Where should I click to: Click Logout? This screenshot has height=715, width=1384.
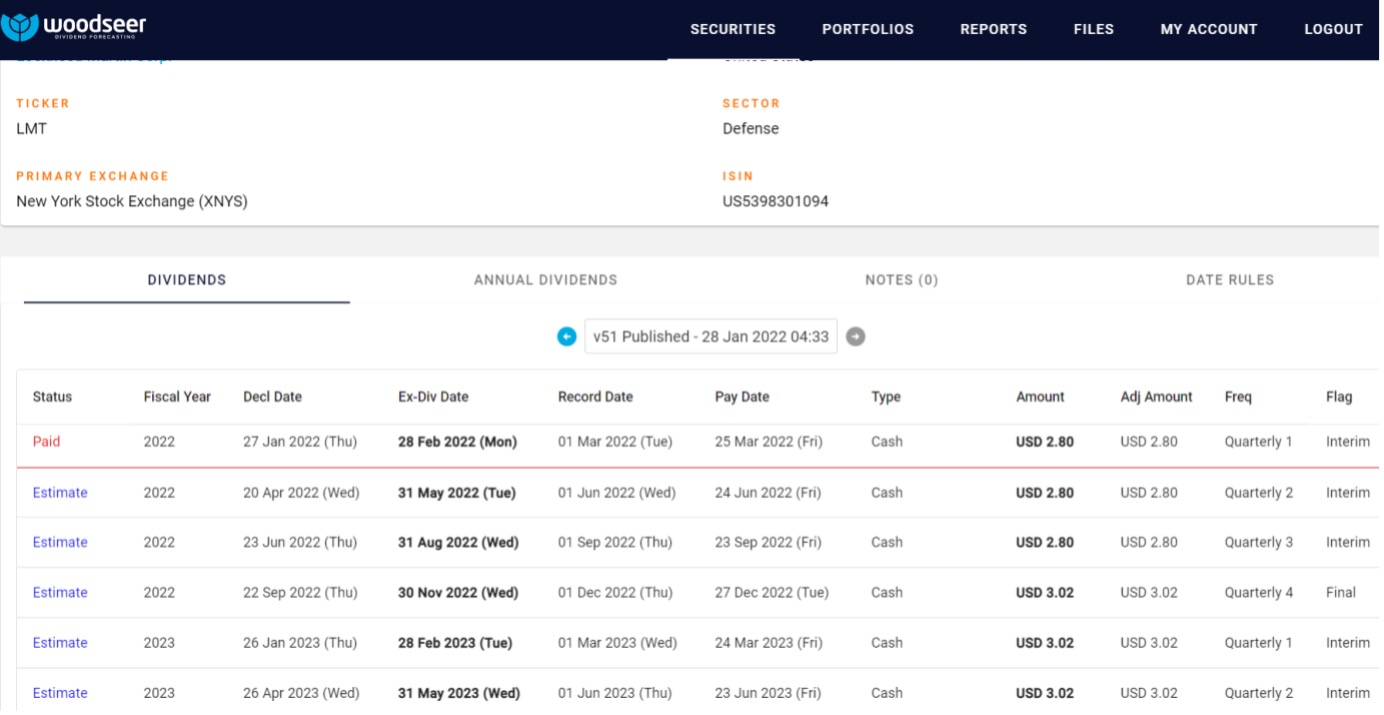[1334, 30]
